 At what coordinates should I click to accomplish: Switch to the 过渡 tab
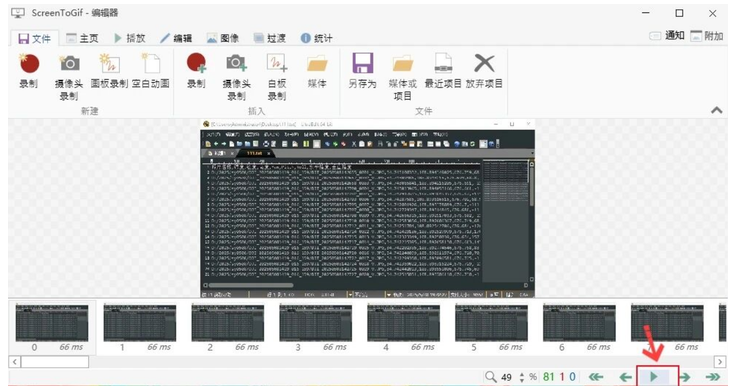tap(269, 38)
